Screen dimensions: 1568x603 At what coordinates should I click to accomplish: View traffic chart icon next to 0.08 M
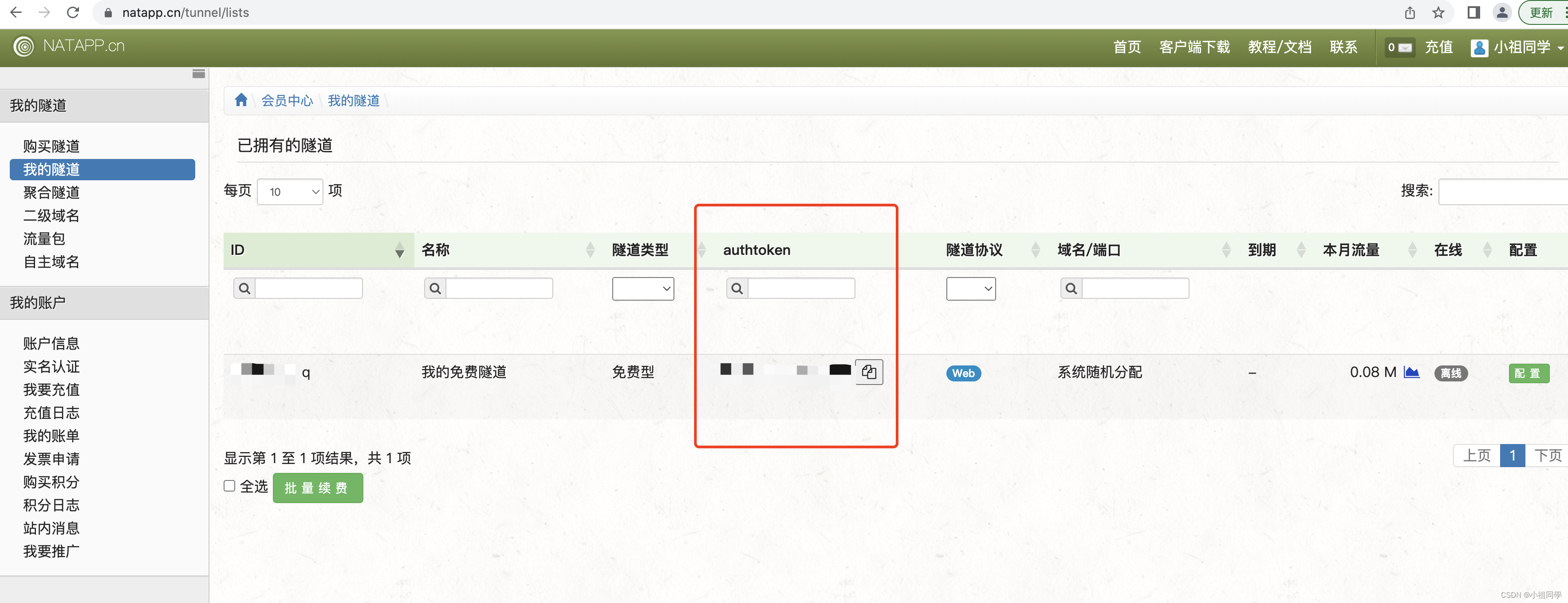(1411, 372)
